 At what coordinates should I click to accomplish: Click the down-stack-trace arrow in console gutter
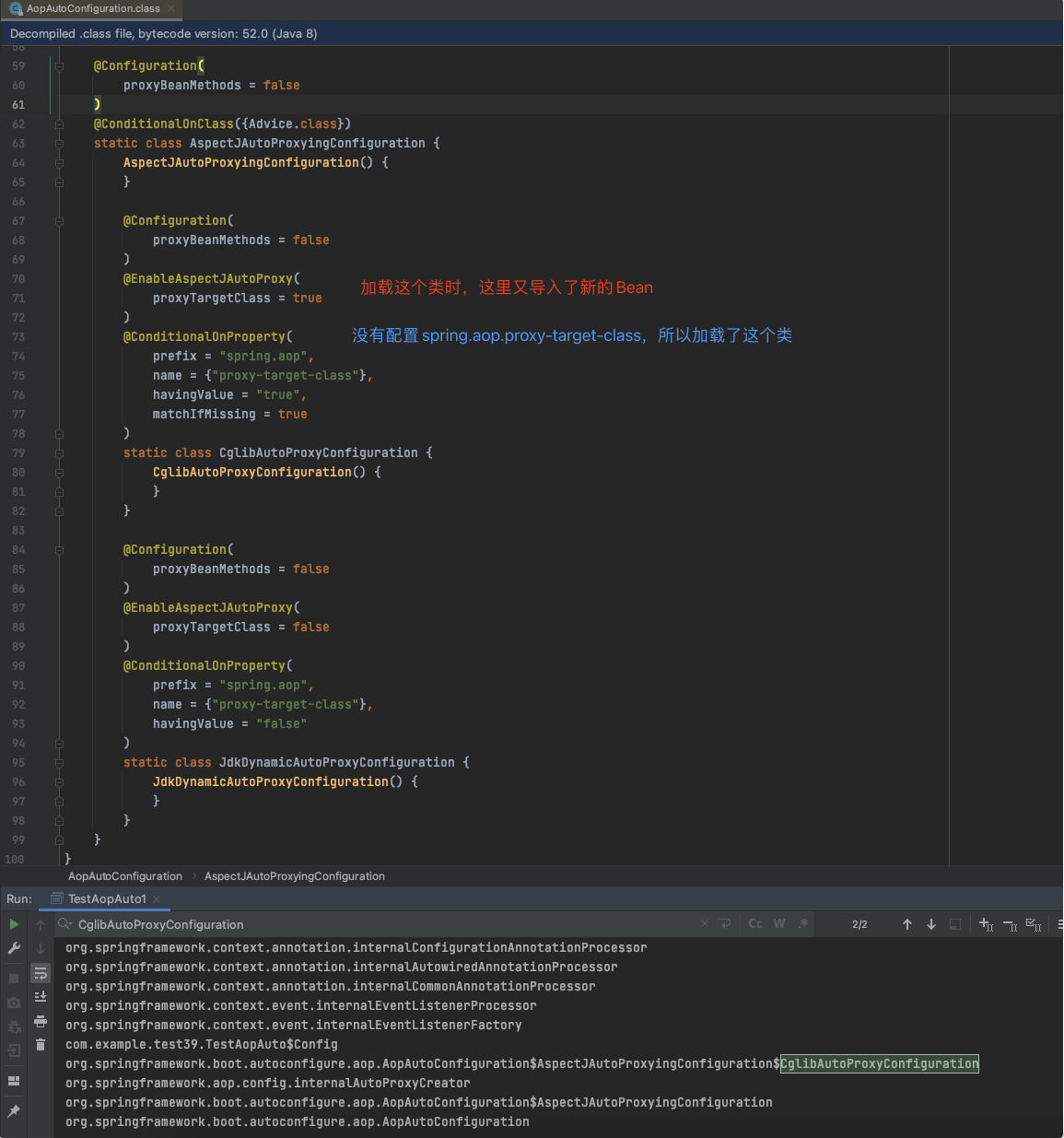(41, 948)
